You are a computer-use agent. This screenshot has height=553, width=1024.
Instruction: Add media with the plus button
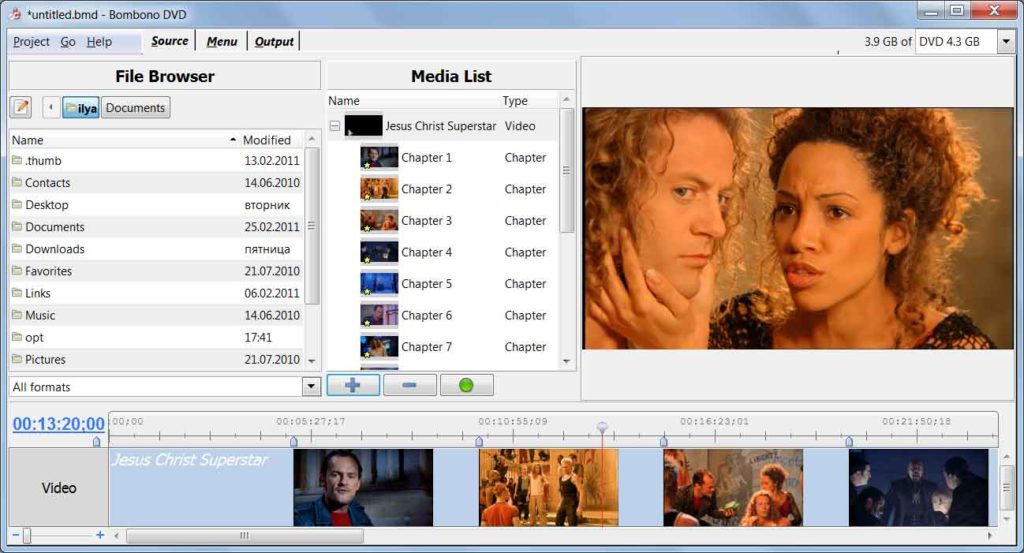353,385
